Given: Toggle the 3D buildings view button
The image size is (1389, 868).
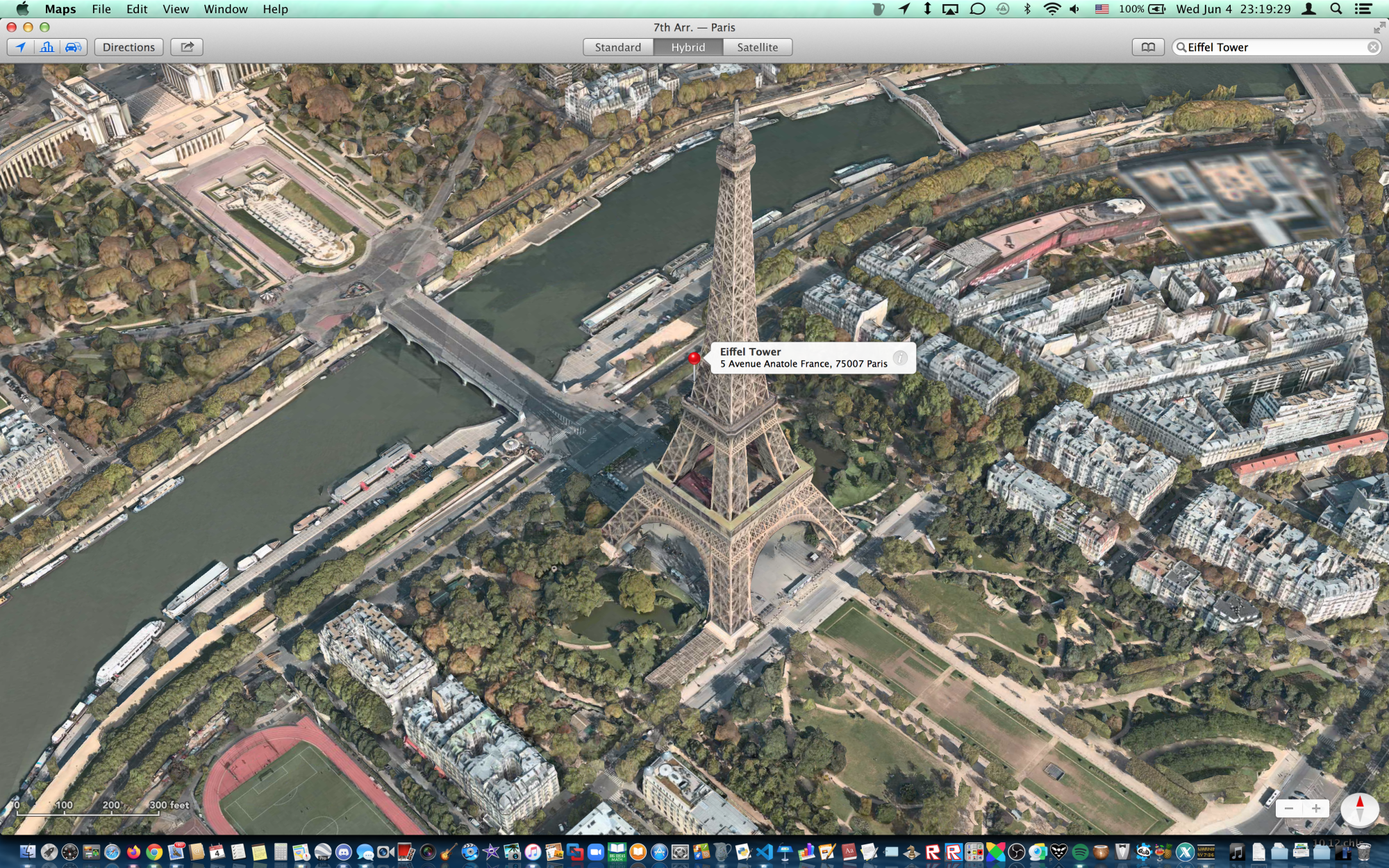Looking at the screenshot, I should click(x=47, y=47).
